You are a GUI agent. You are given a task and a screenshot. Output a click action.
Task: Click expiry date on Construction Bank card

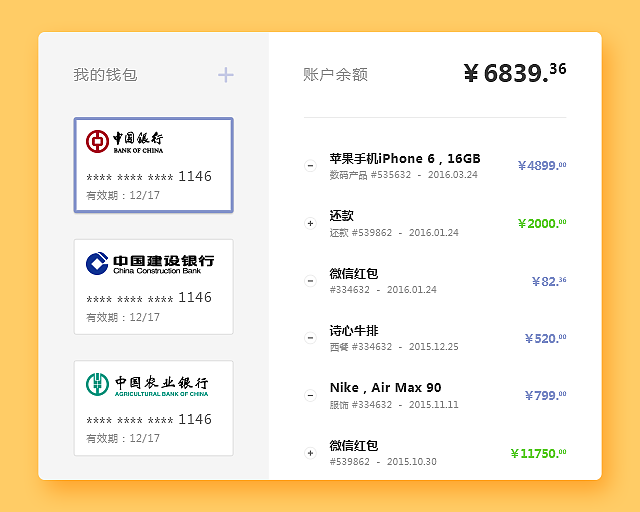[x=123, y=317]
